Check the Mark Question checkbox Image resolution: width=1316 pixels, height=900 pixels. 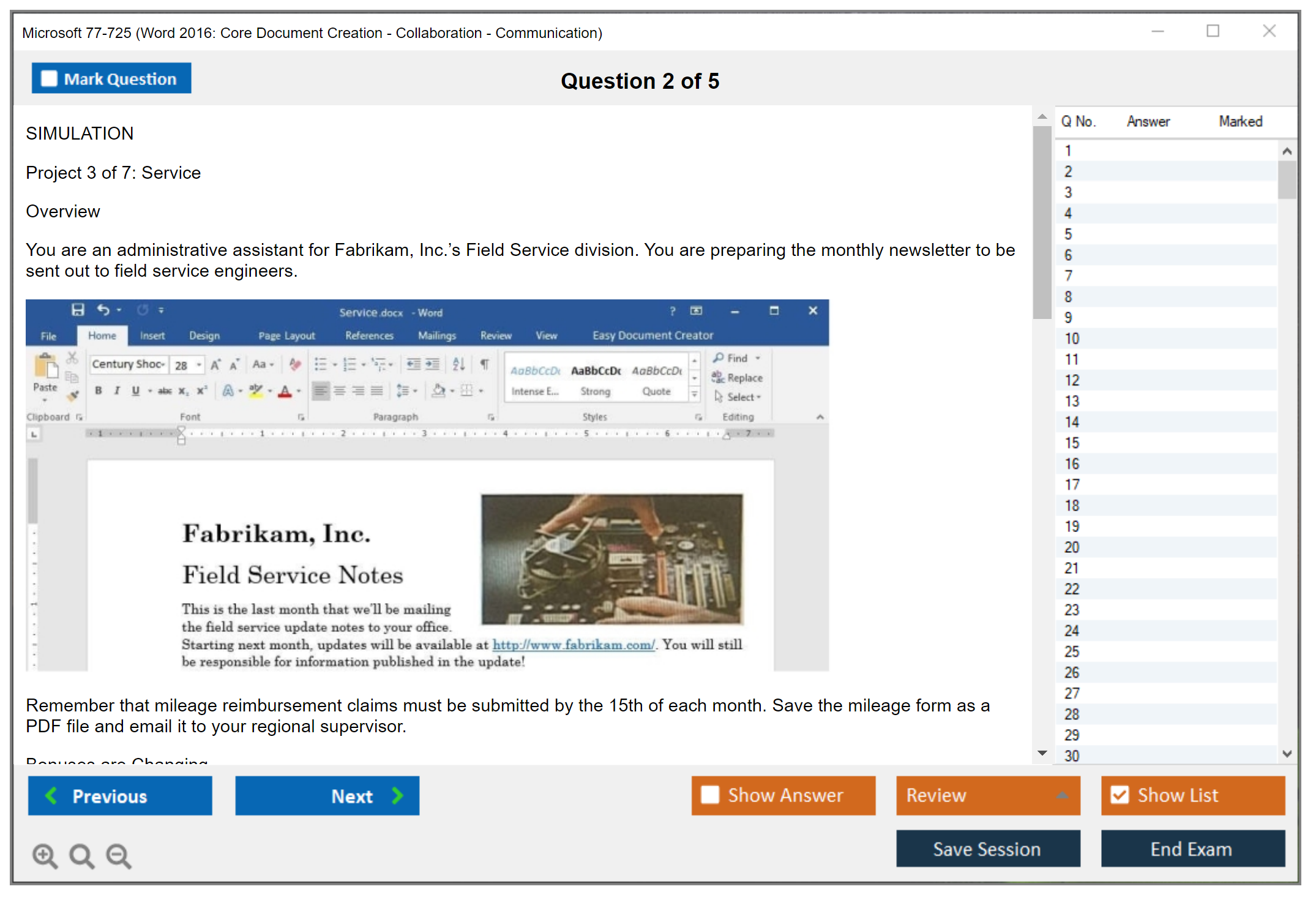coord(49,79)
